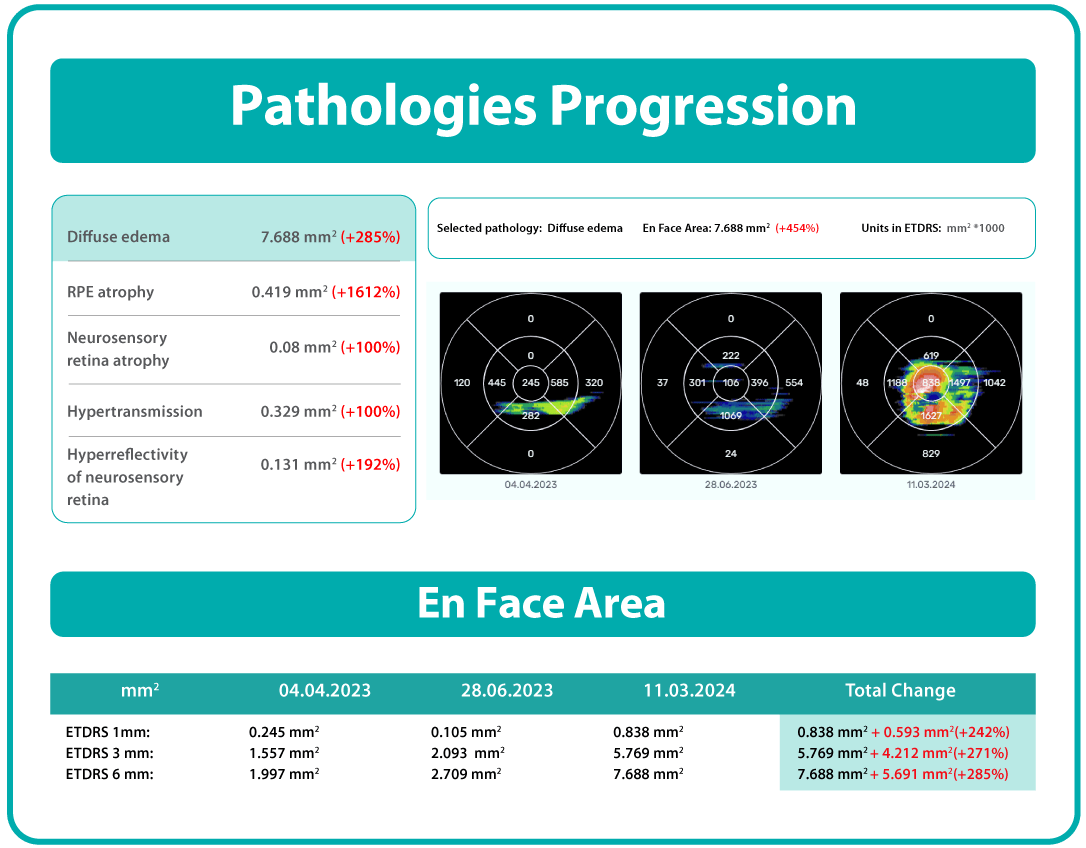This screenshot has width=1086, height=848.
Task: Click the + 4.212 mm² (+271%) total change
Action: pos(939,753)
